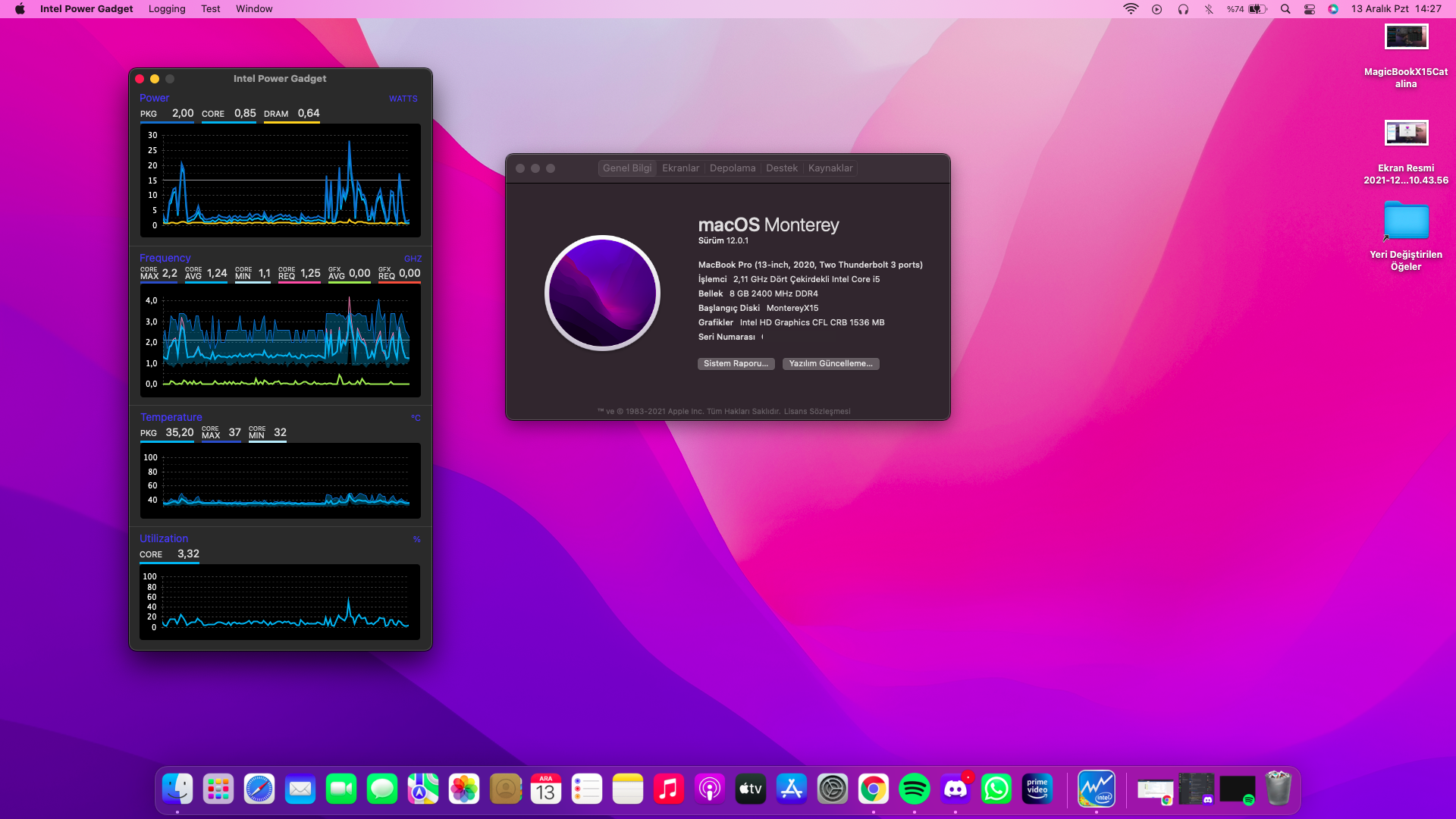Launch Spotify from the dock
This screenshot has height=819, width=1456.
point(914,789)
